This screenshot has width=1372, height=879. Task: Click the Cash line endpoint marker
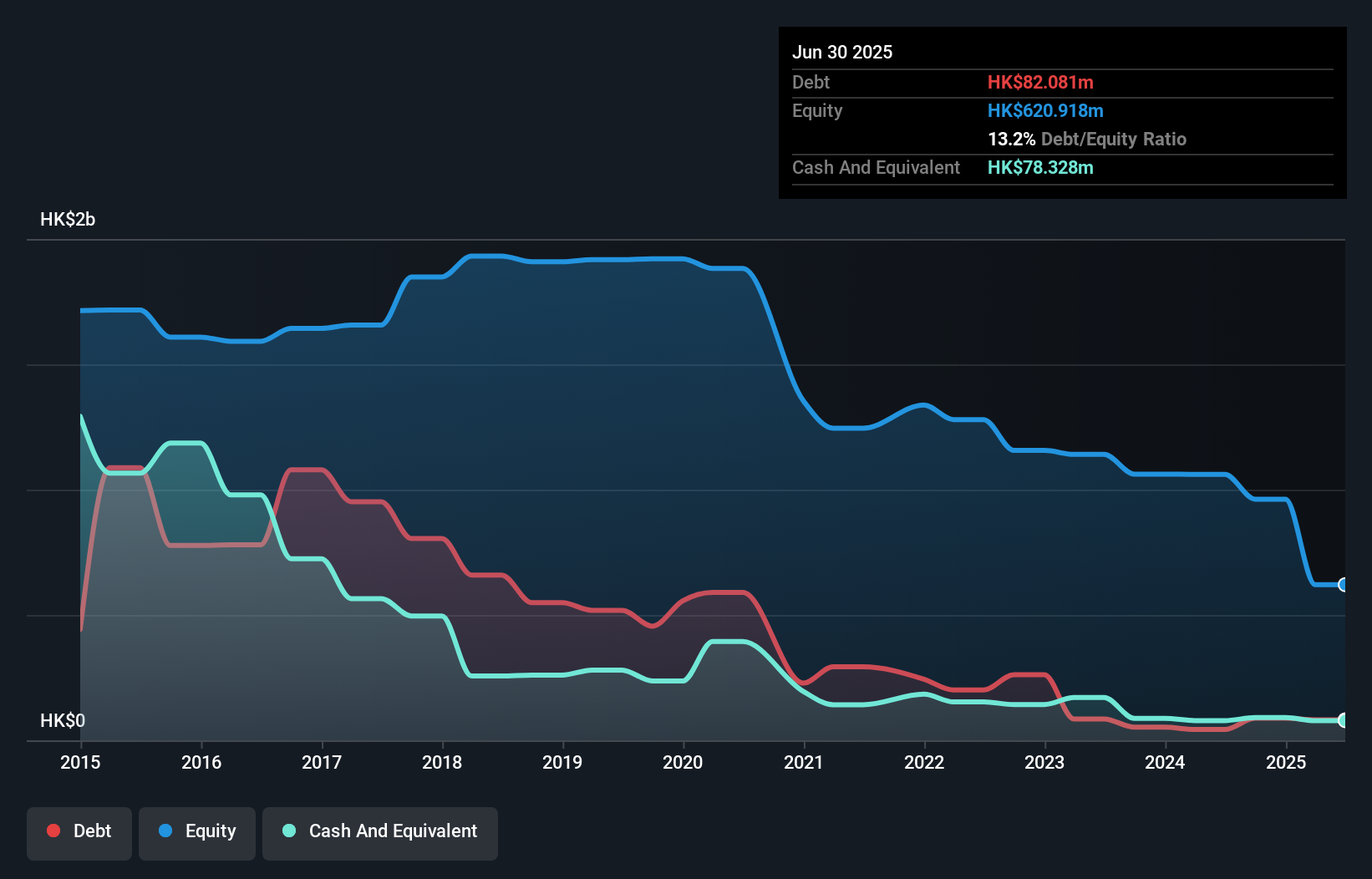click(1343, 720)
